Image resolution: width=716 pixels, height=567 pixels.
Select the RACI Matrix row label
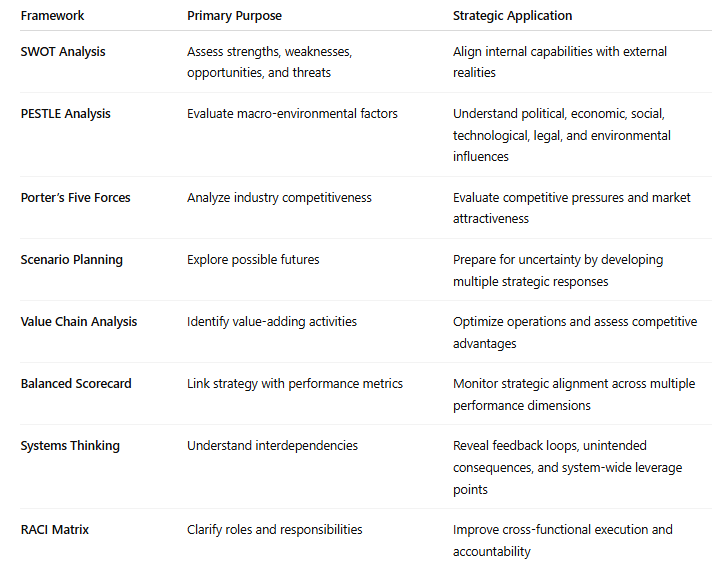tap(55, 530)
